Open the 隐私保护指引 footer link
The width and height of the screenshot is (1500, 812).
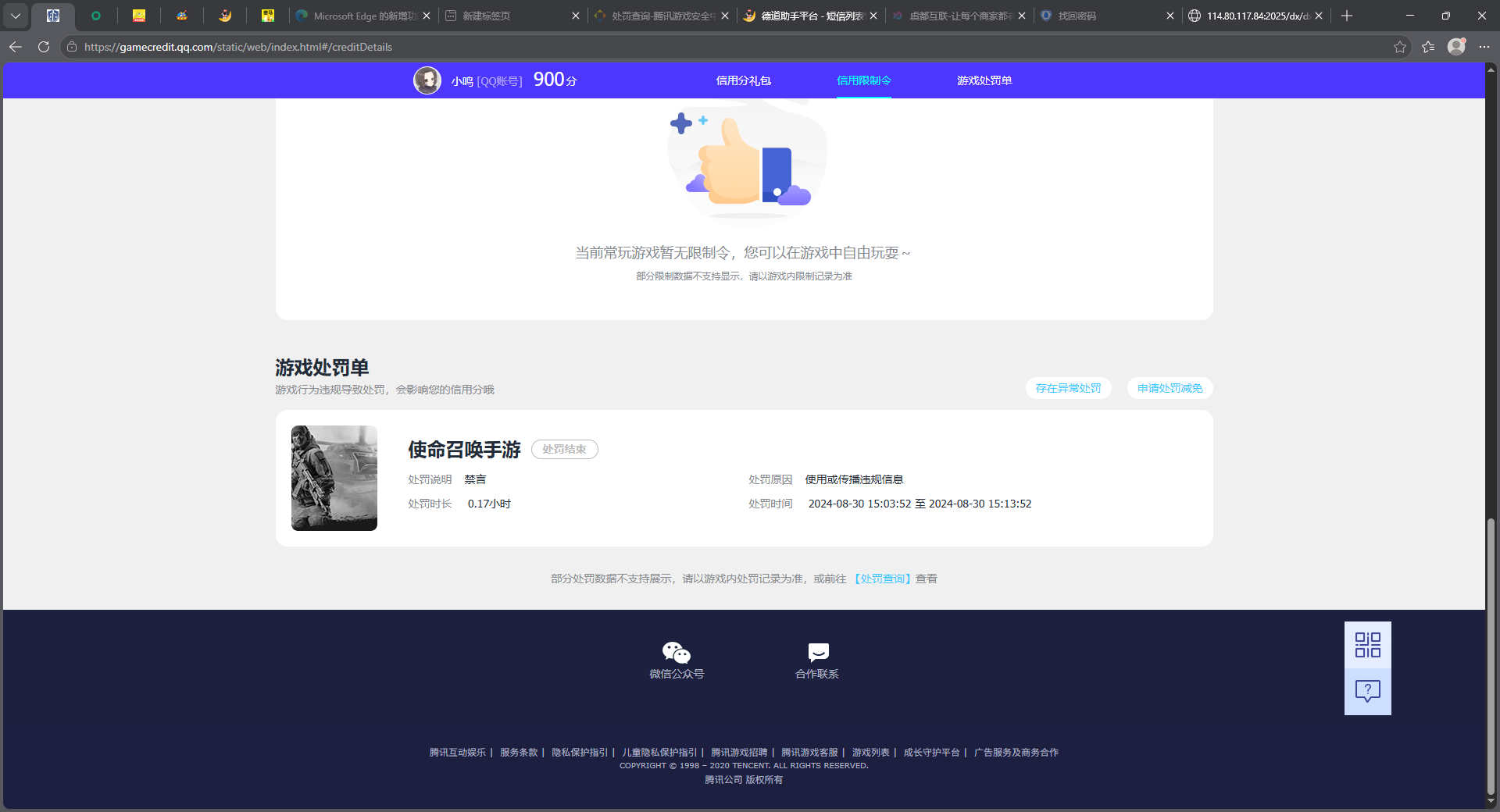(x=580, y=753)
